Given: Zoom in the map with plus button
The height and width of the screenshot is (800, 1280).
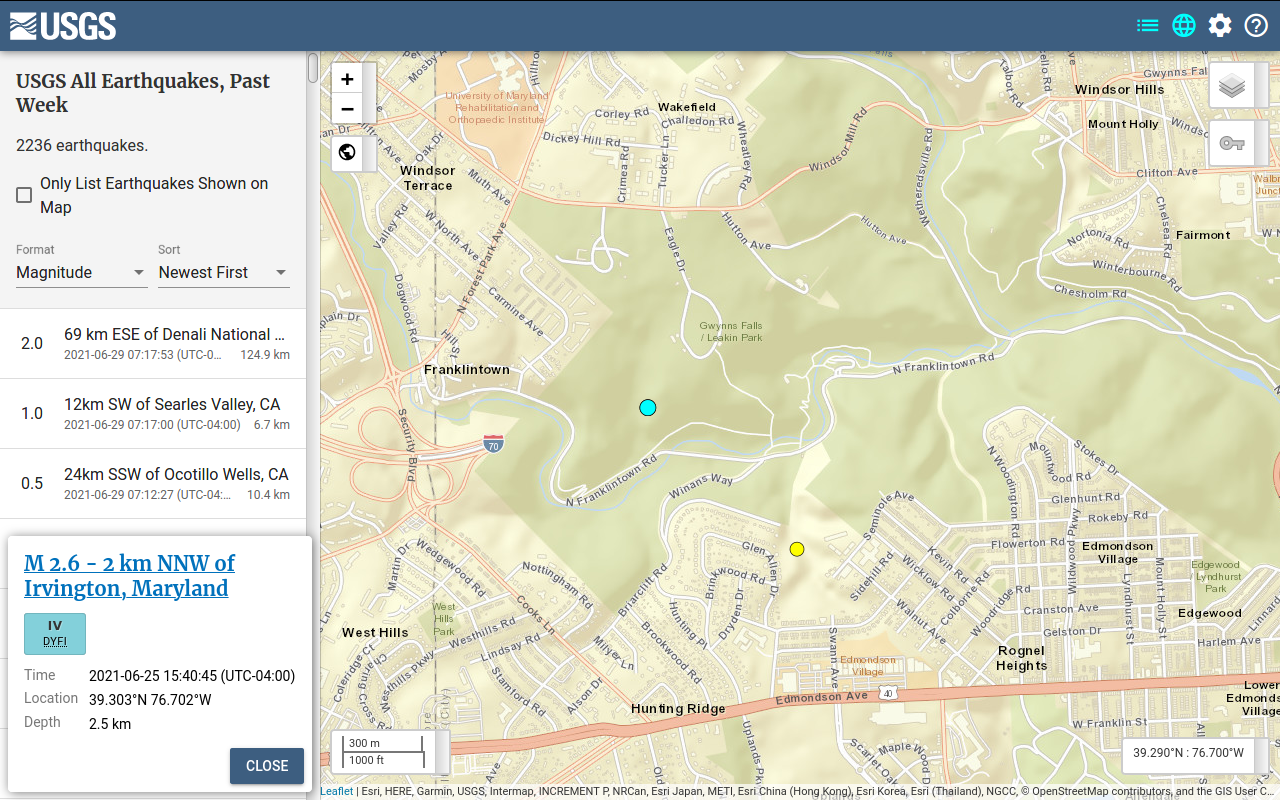Looking at the screenshot, I should tap(347, 79).
